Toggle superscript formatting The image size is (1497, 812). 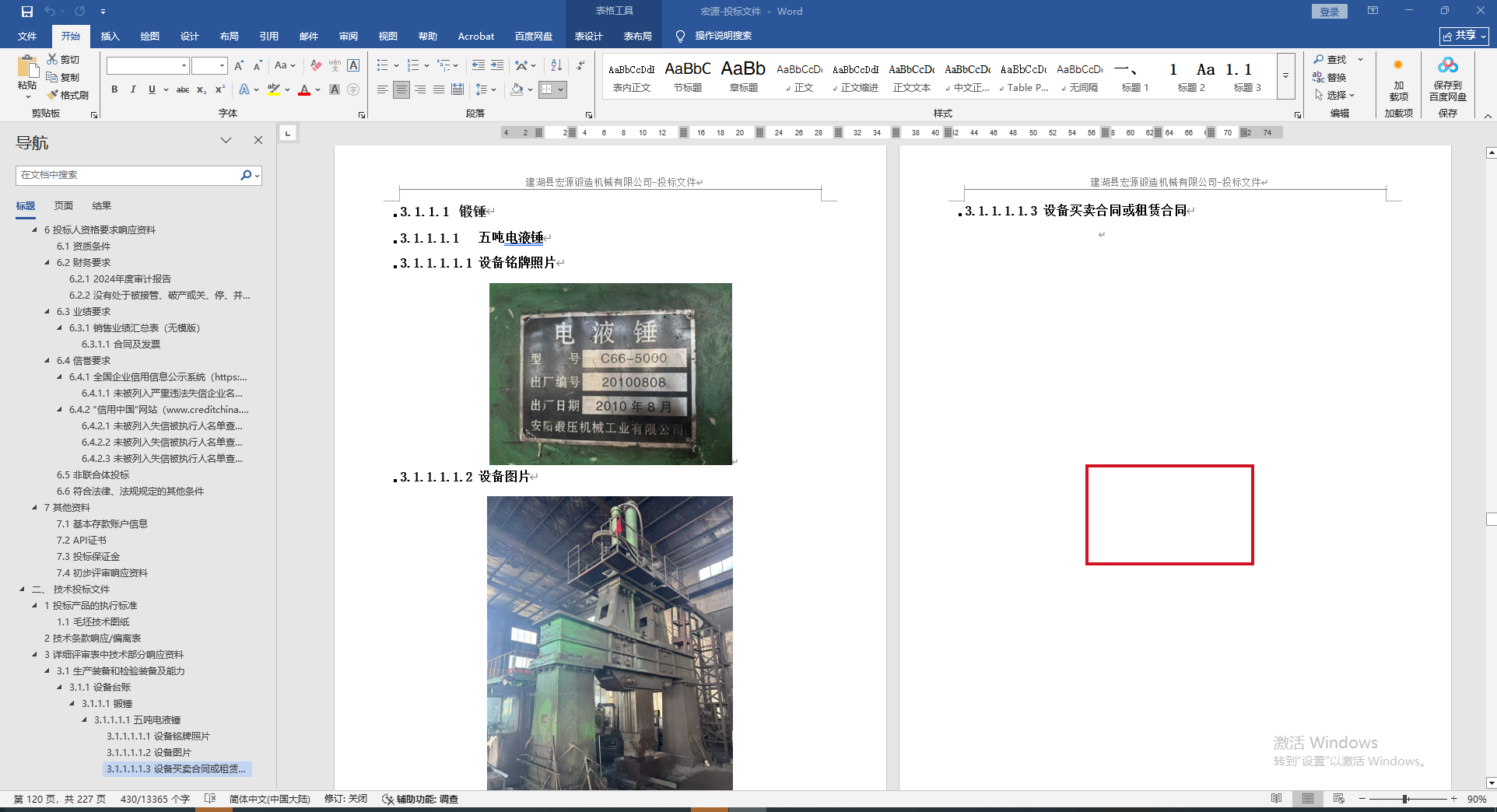pyautogui.click(x=220, y=90)
